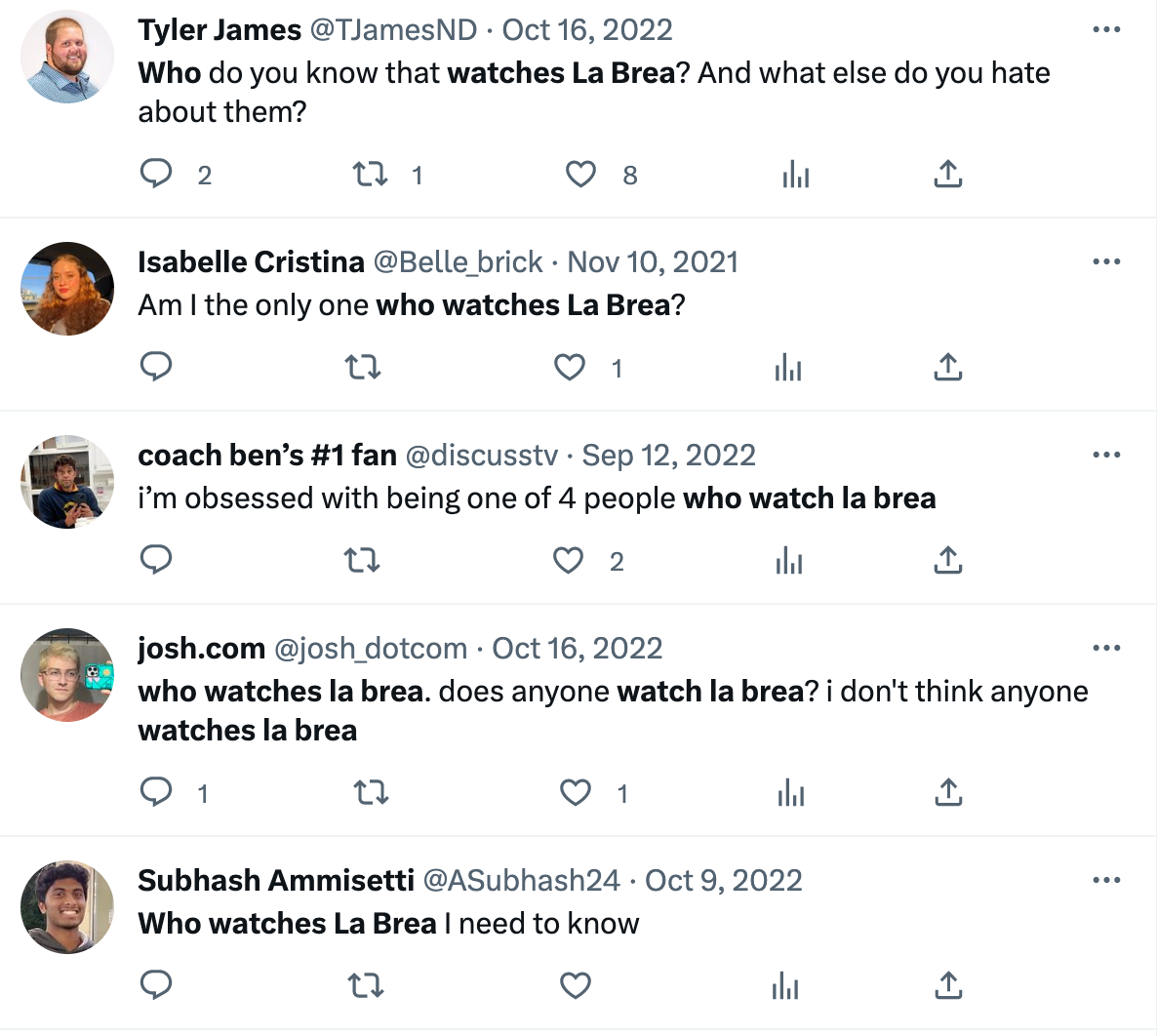This screenshot has height=1036, width=1157.
Task: Open @TJamesND profile handle
Action: 393,30
